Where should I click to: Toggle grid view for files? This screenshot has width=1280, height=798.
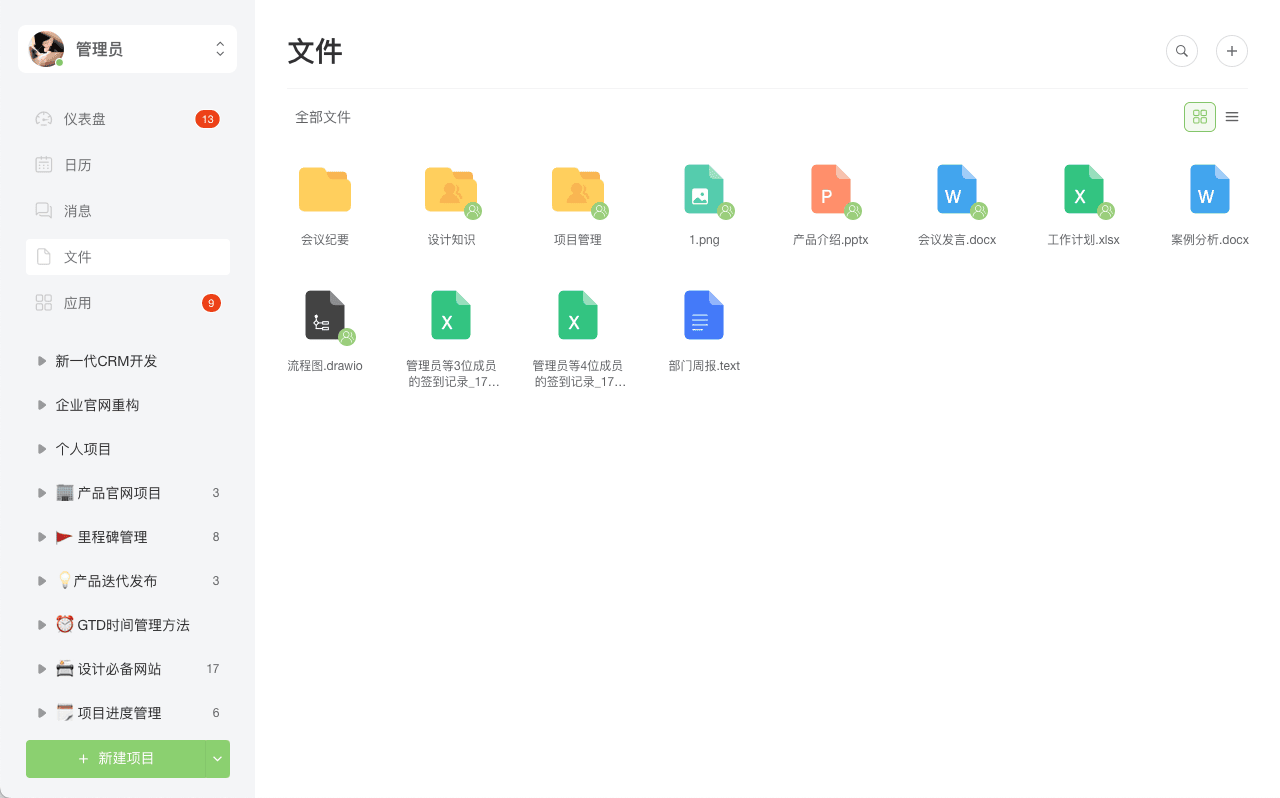(1199, 116)
